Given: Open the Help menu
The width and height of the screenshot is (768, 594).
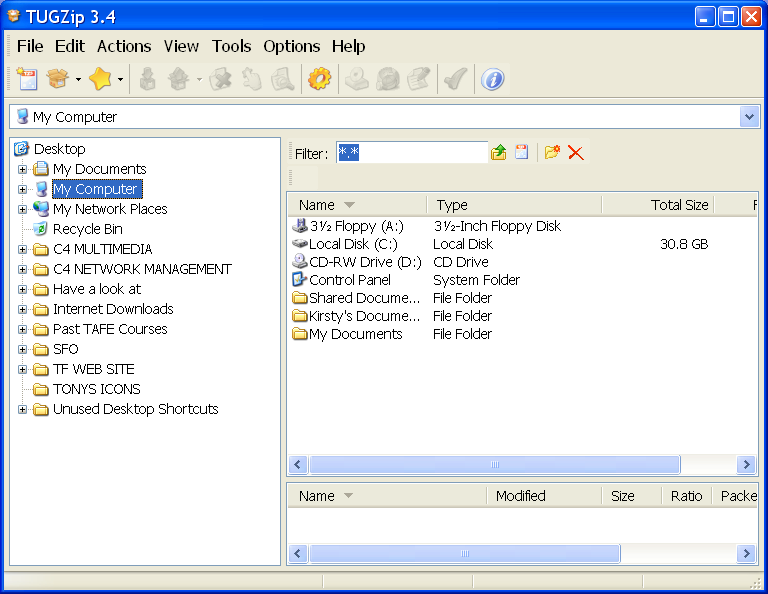Looking at the screenshot, I should tap(348, 46).
